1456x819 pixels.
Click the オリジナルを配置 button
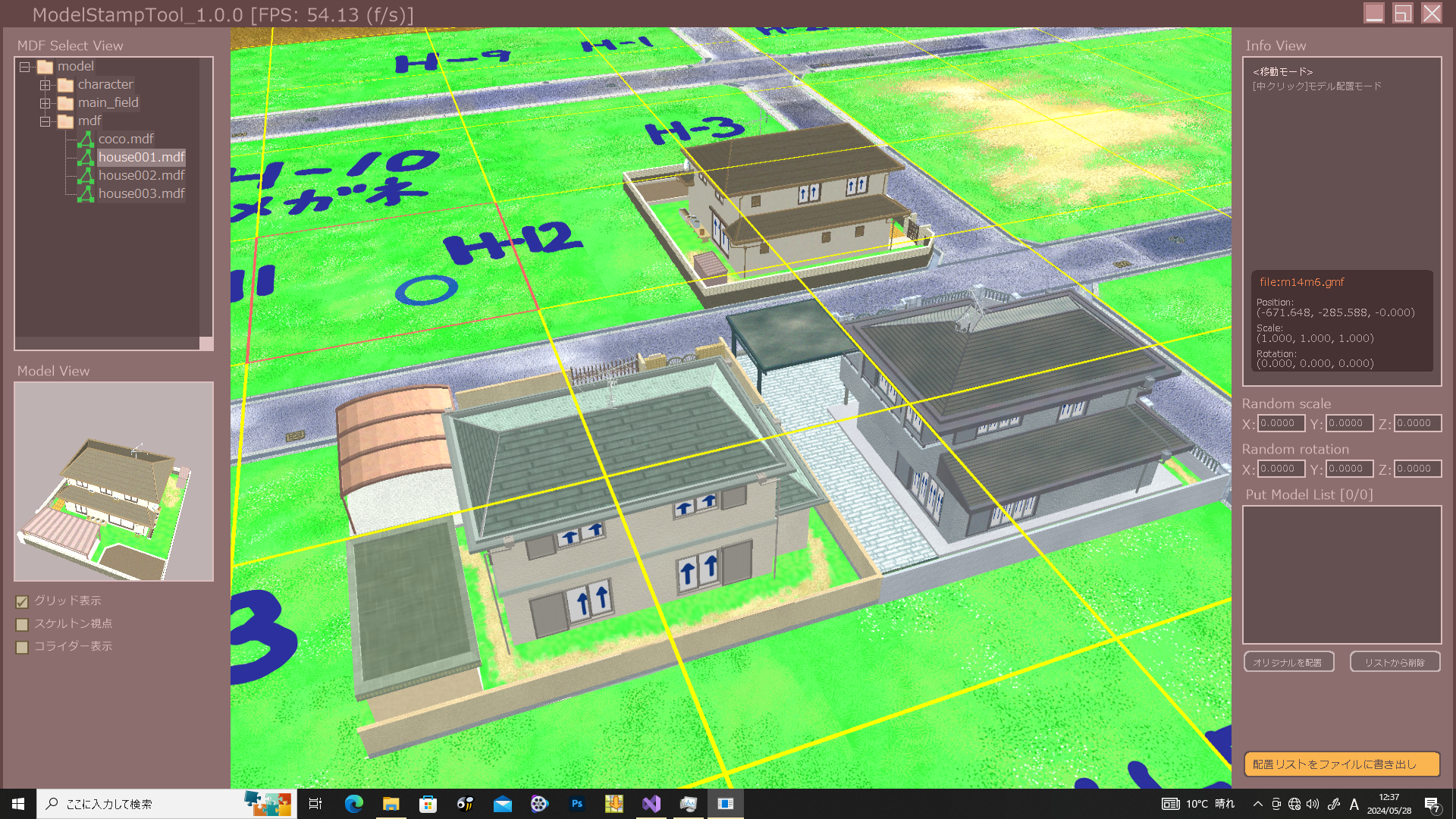coord(1288,662)
